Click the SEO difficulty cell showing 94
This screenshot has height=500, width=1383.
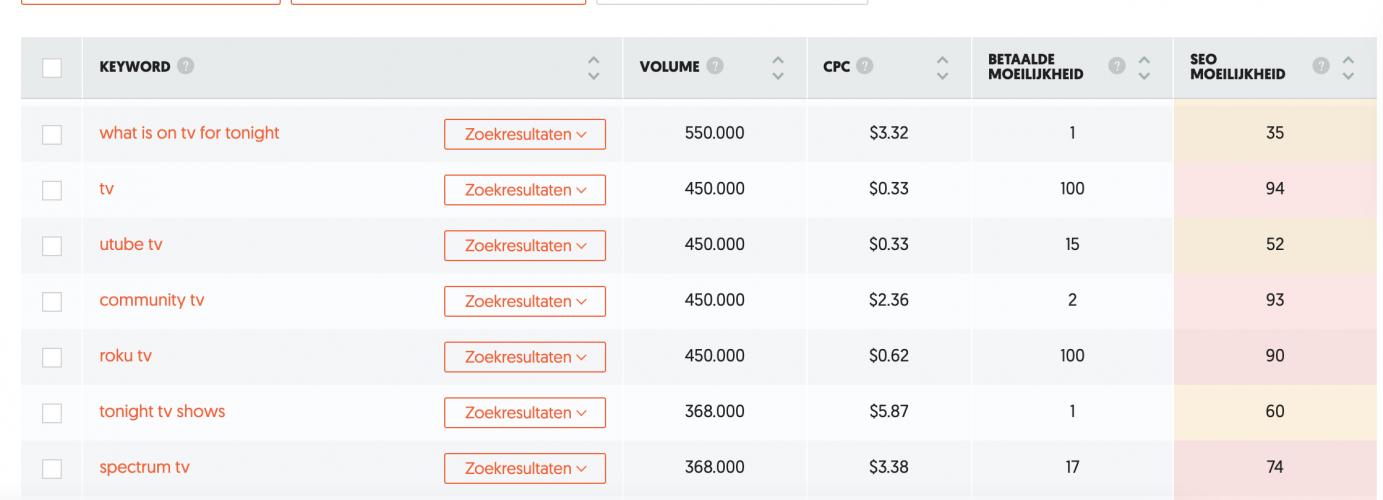(1275, 189)
